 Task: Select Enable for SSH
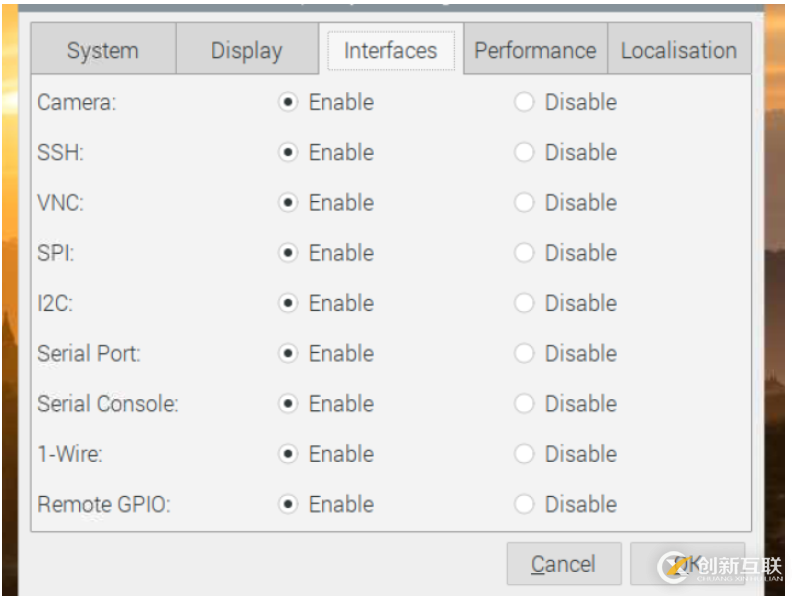288,153
